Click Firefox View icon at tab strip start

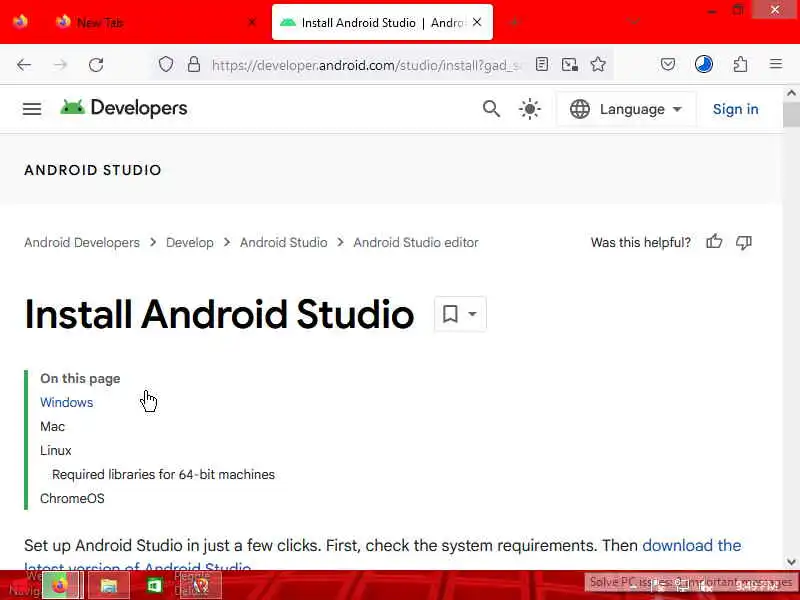20,22
